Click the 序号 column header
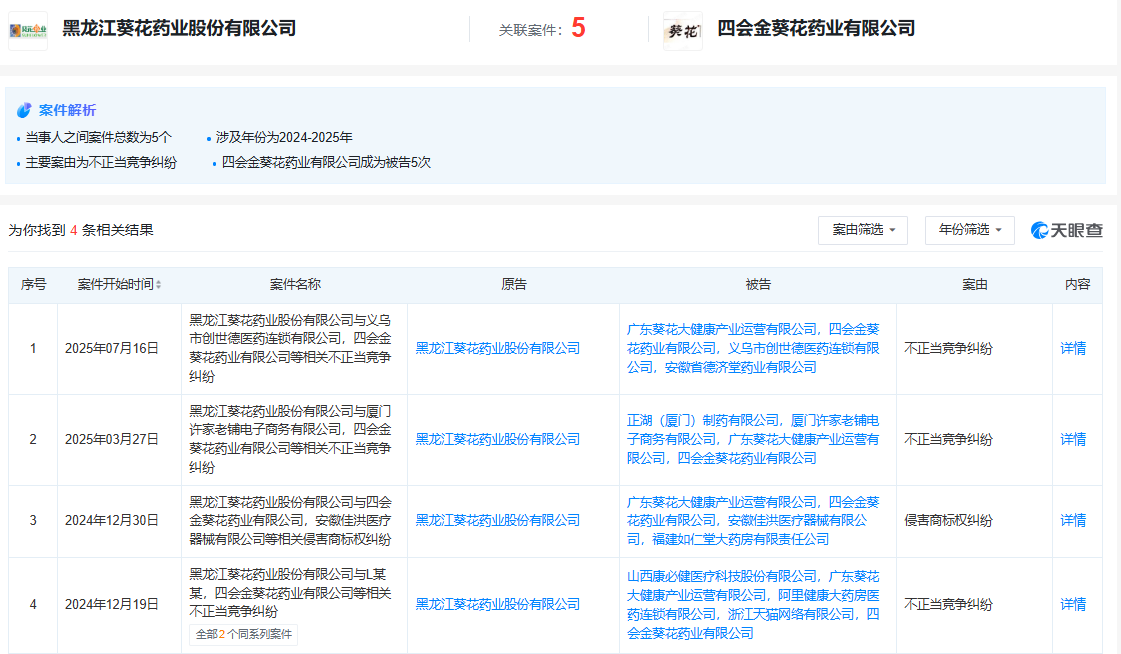The width and height of the screenshot is (1121, 654). tap(33, 284)
